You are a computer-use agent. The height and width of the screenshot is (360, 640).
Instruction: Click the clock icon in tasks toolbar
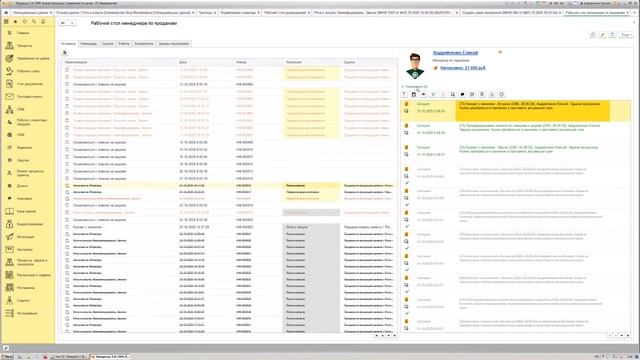tap(502, 94)
